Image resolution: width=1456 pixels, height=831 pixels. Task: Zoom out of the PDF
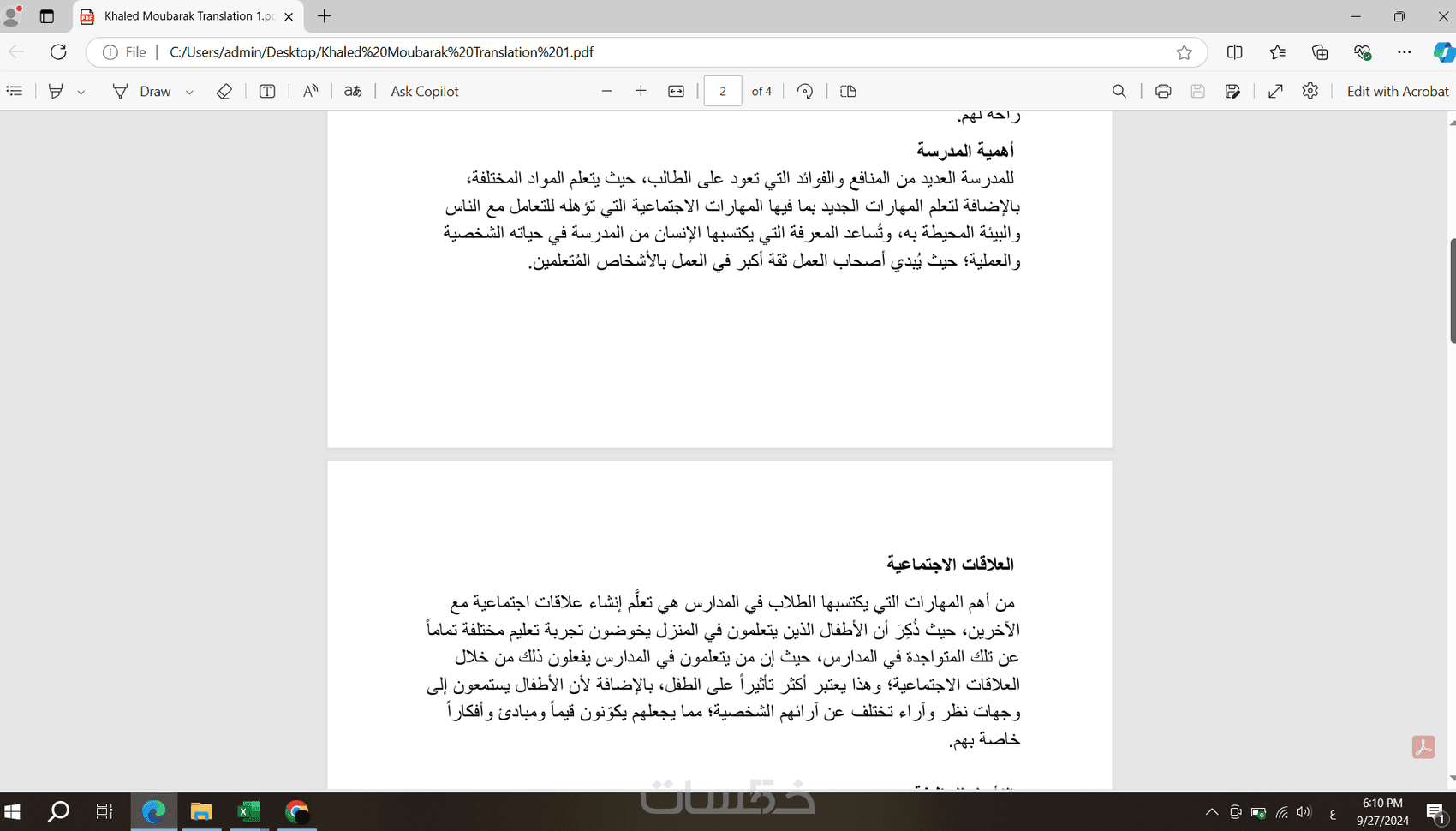point(606,91)
